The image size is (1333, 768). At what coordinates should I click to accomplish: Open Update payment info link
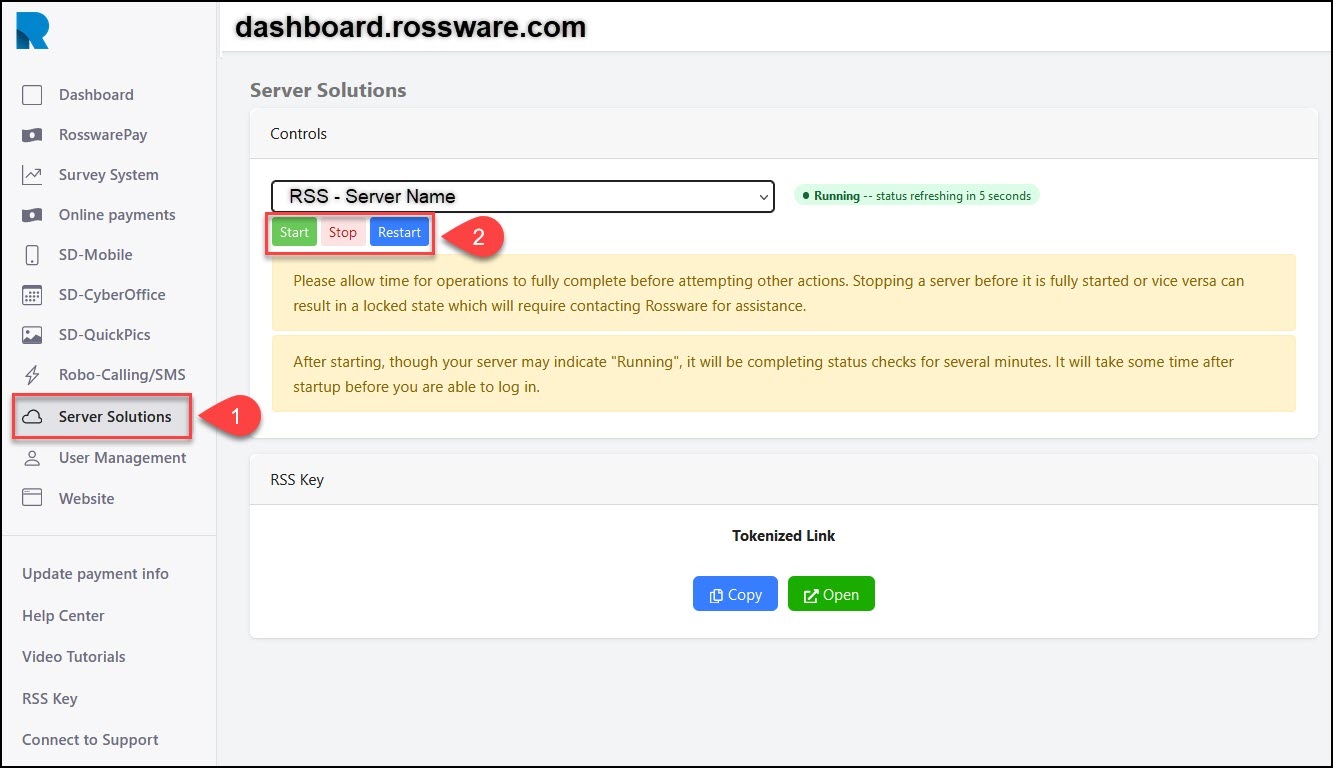pos(95,574)
